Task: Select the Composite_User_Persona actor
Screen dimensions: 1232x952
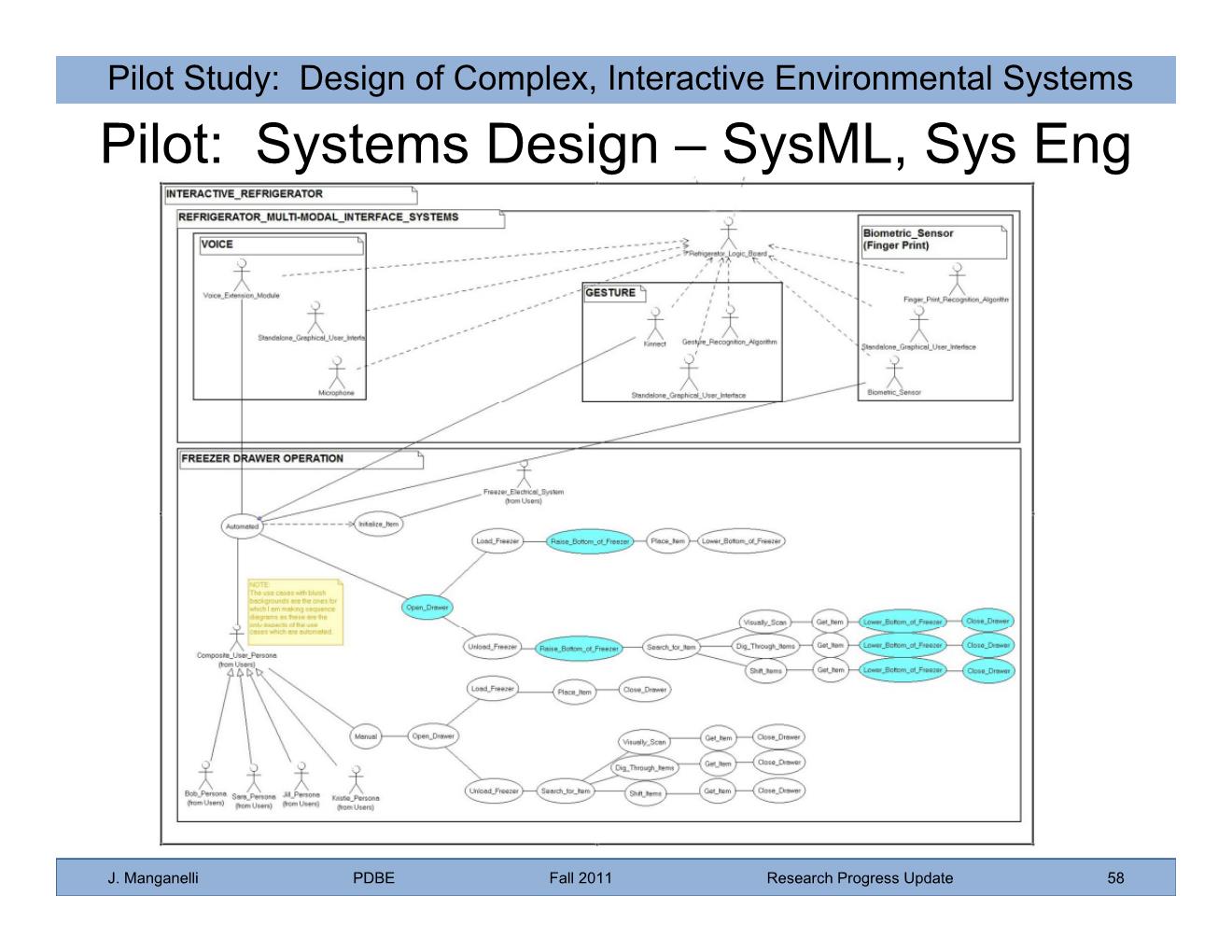Action: [x=237, y=637]
